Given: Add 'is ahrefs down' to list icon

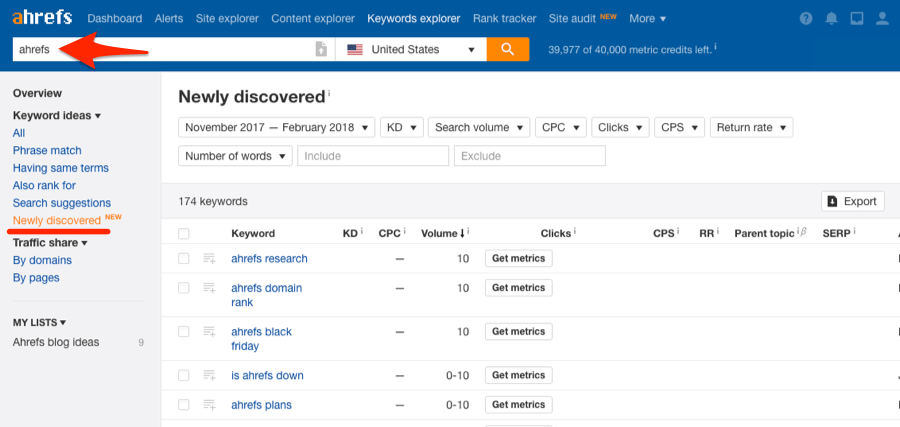Looking at the screenshot, I should (209, 375).
